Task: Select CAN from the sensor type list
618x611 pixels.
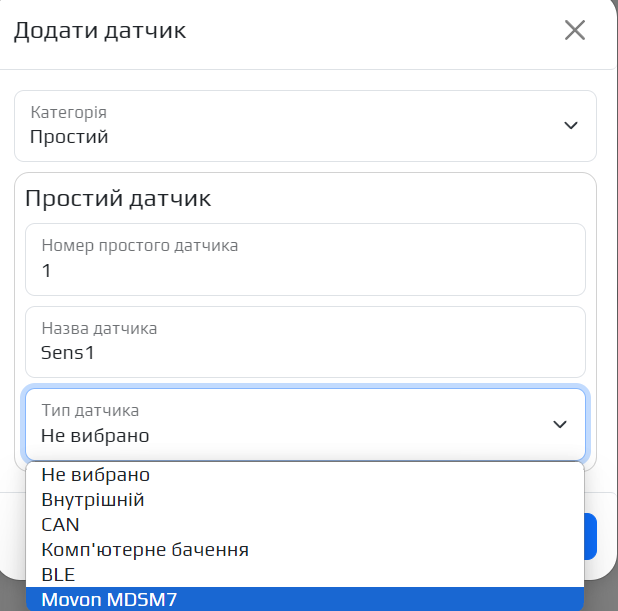Action: pos(60,524)
